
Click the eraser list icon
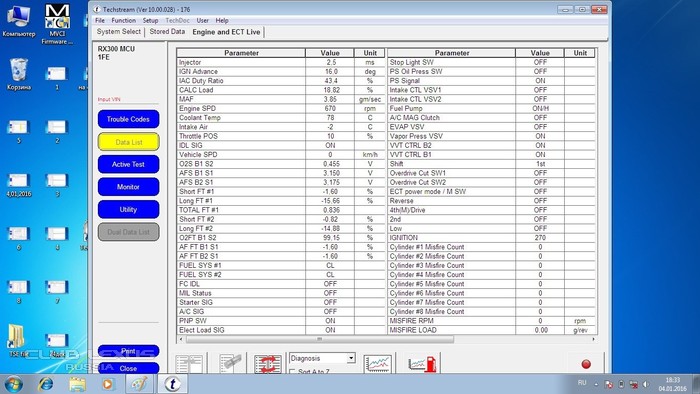[230, 364]
